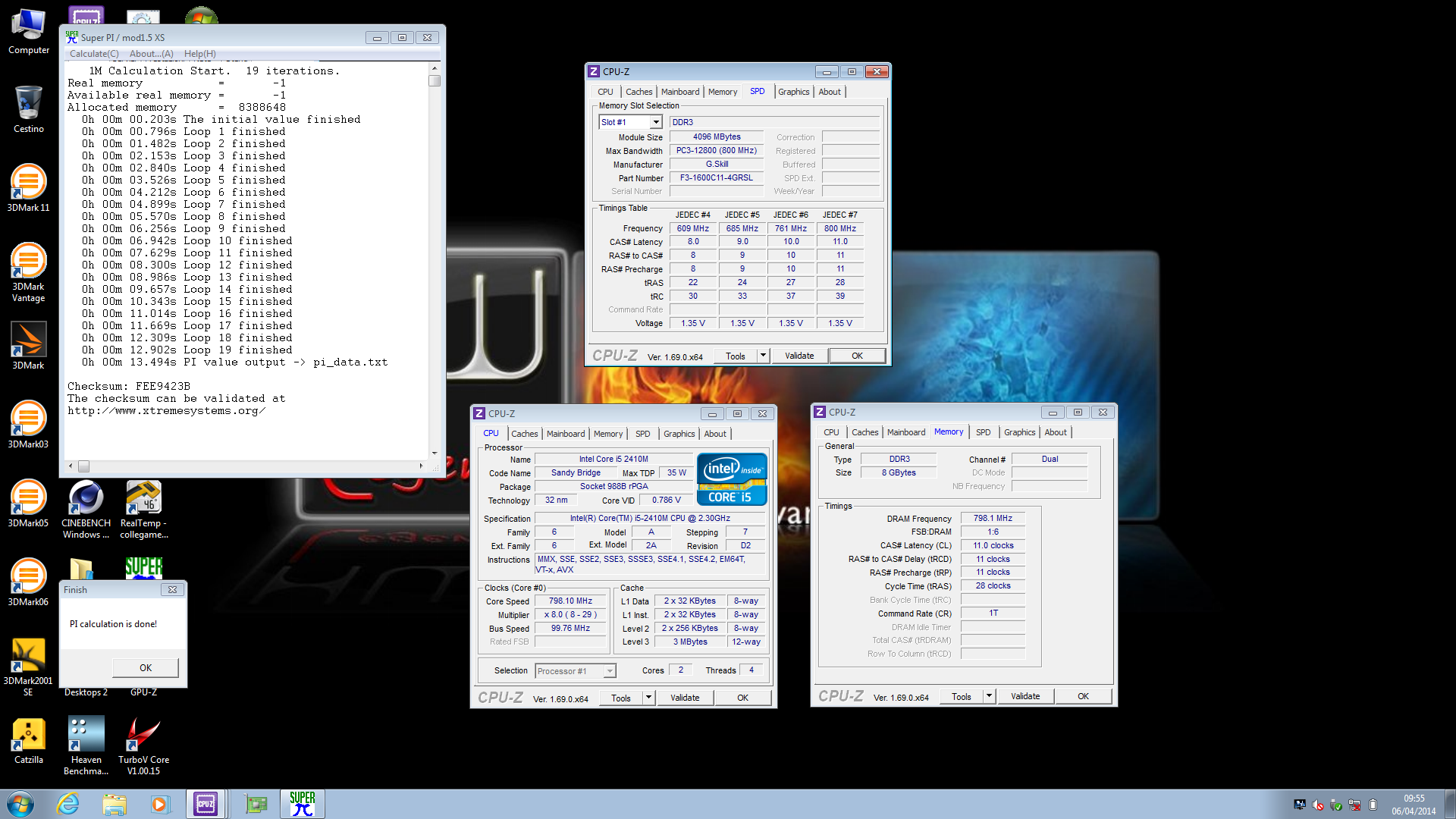The width and height of the screenshot is (1456, 819).
Task: Open CINEBENCH Windows desktop shortcut
Action: coord(86,509)
